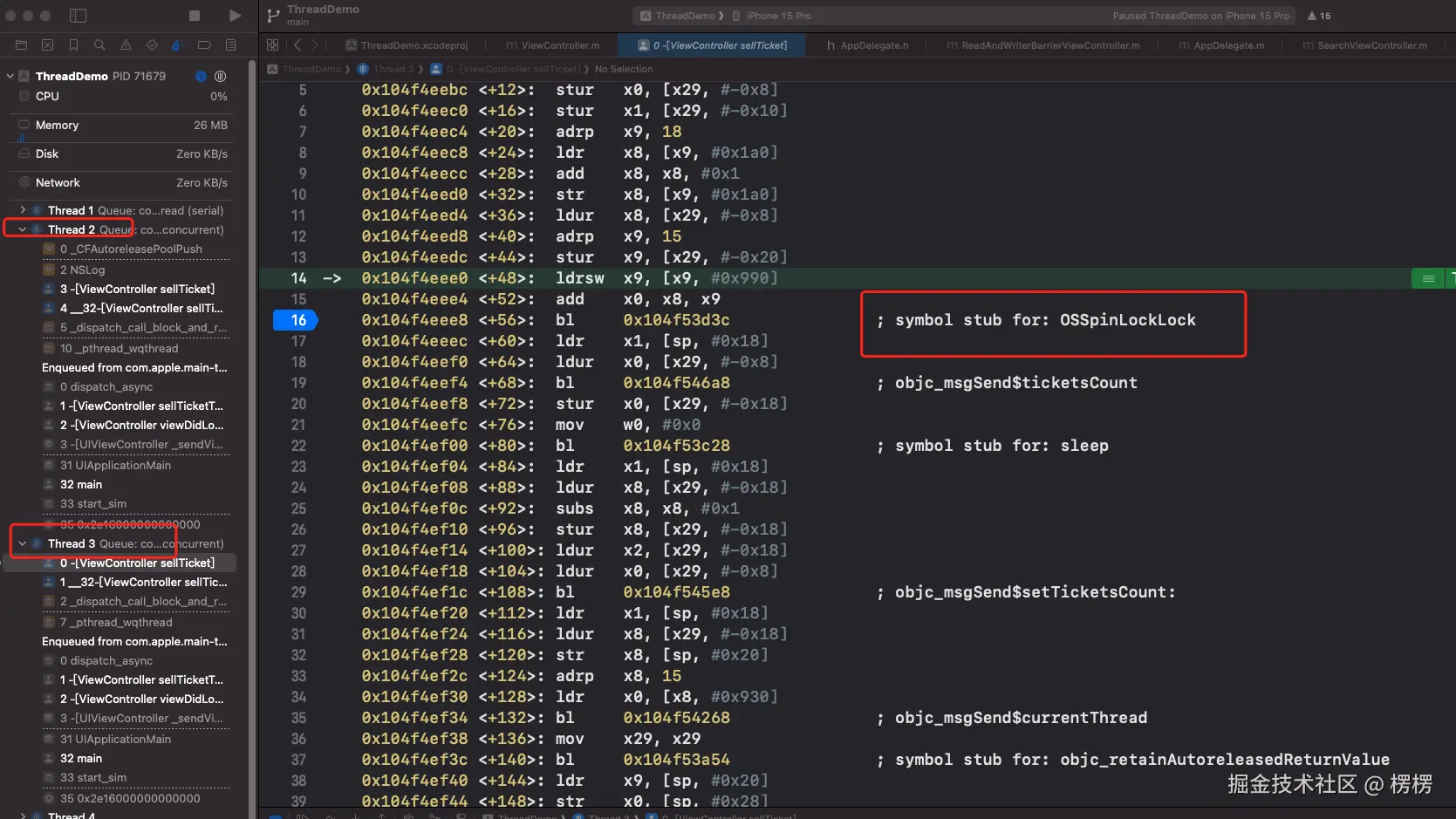Viewport: 1456px width, 819px height.
Task: Open the Disk gauge
Action: click(123, 154)
